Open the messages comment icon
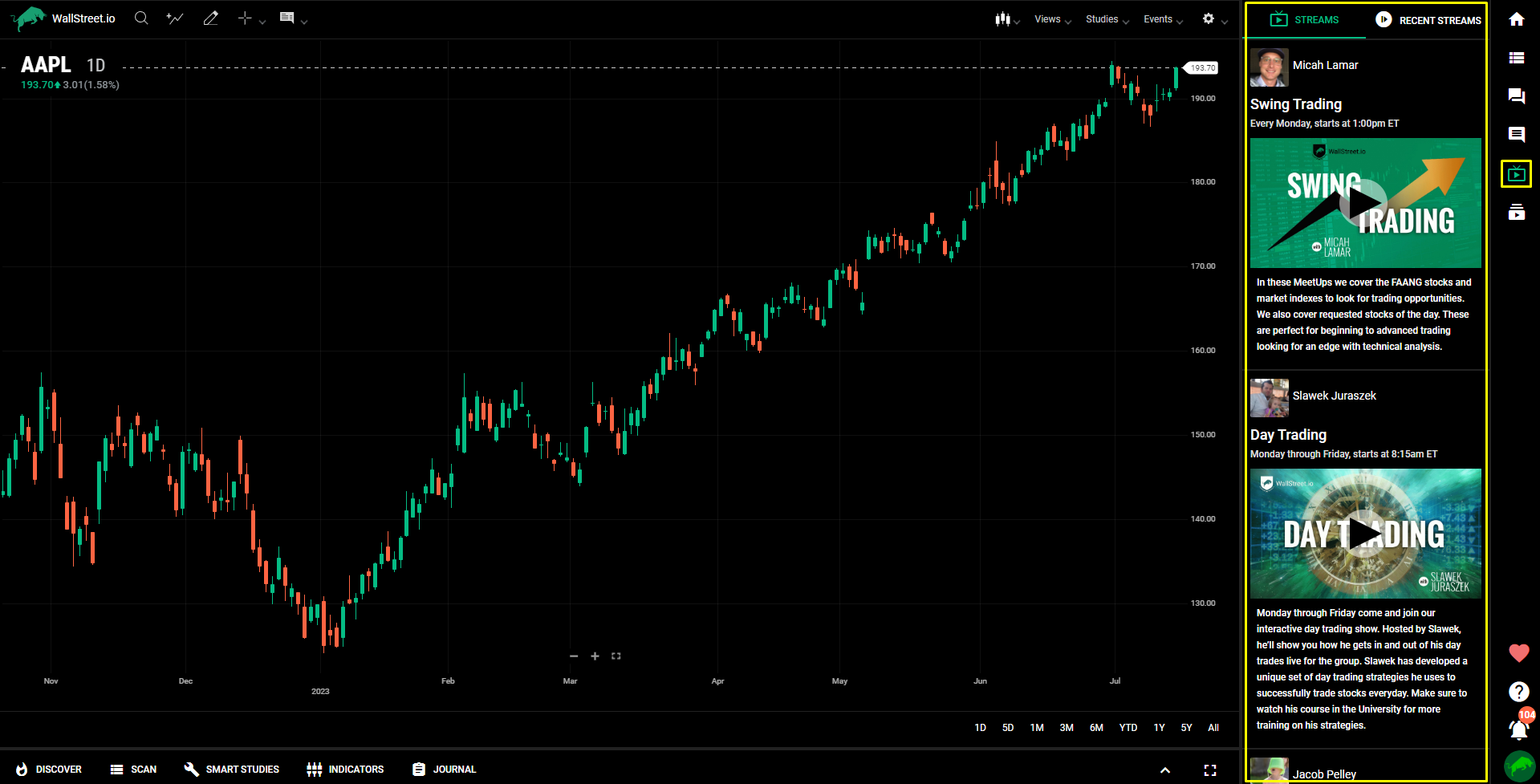1540x784 pixels. pos(1517,135)
